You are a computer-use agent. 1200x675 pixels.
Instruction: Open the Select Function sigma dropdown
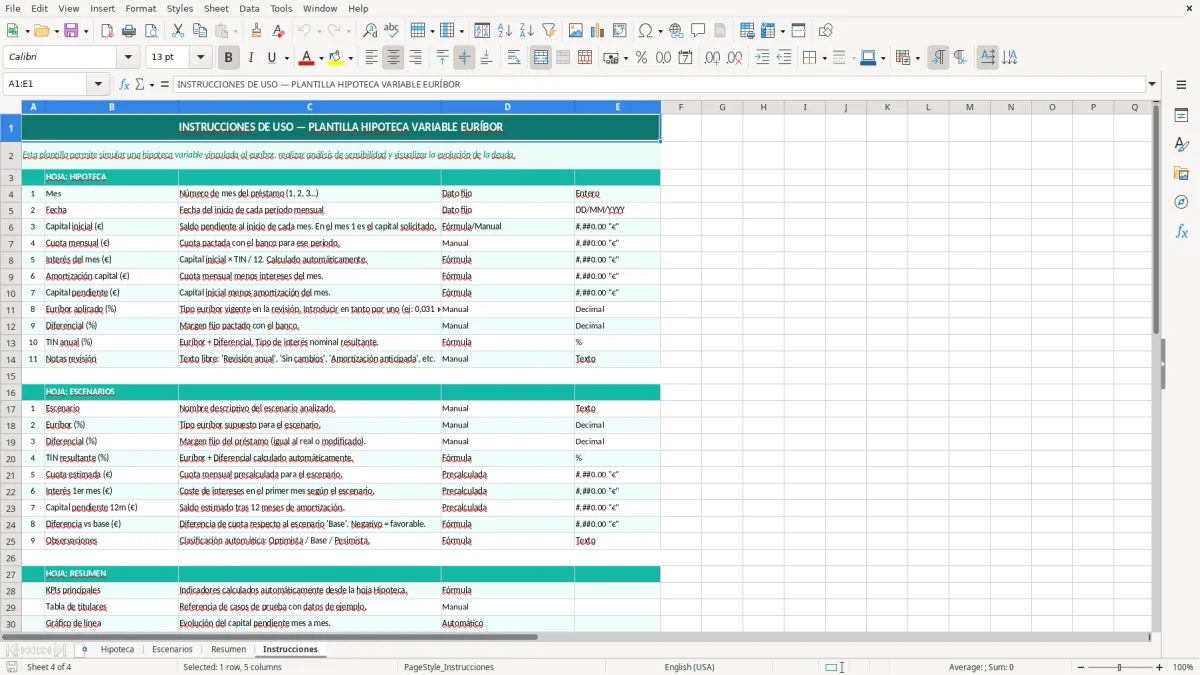[x=153, y=84]
